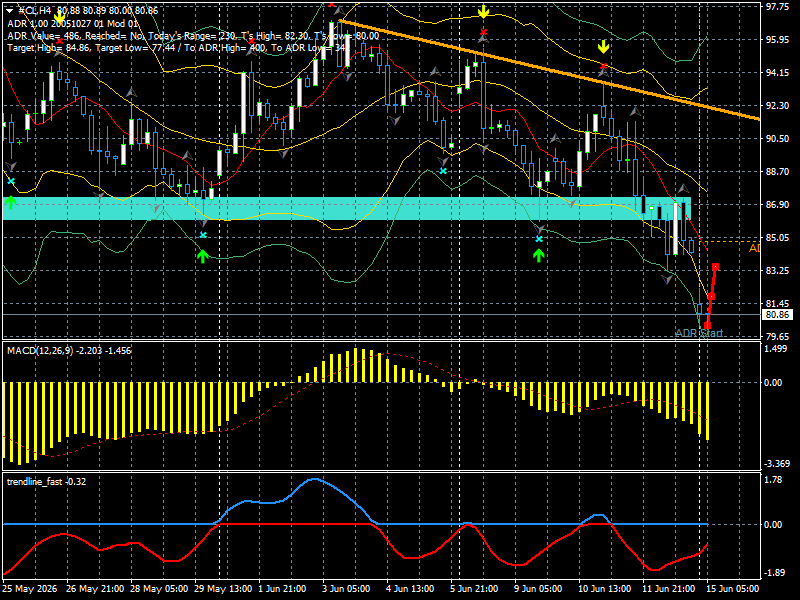800x600 pixels.
Task: Select the -1.89 trendline_fast scale value
Action: [774, 572]
